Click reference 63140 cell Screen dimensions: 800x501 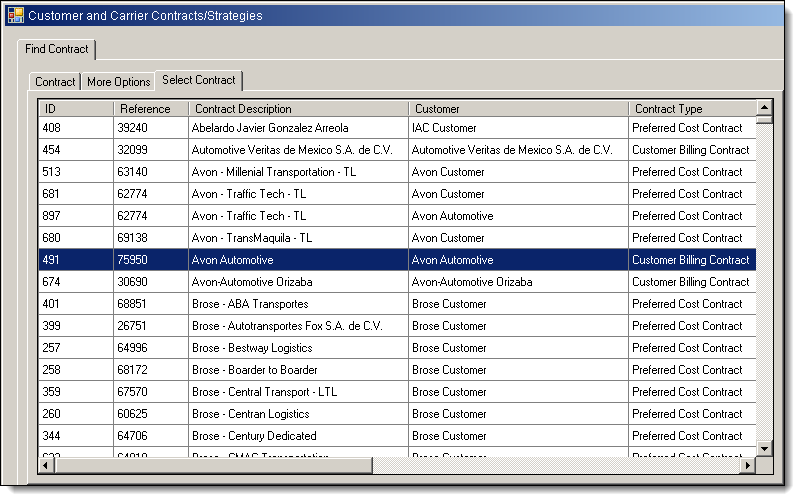point(151,172)
